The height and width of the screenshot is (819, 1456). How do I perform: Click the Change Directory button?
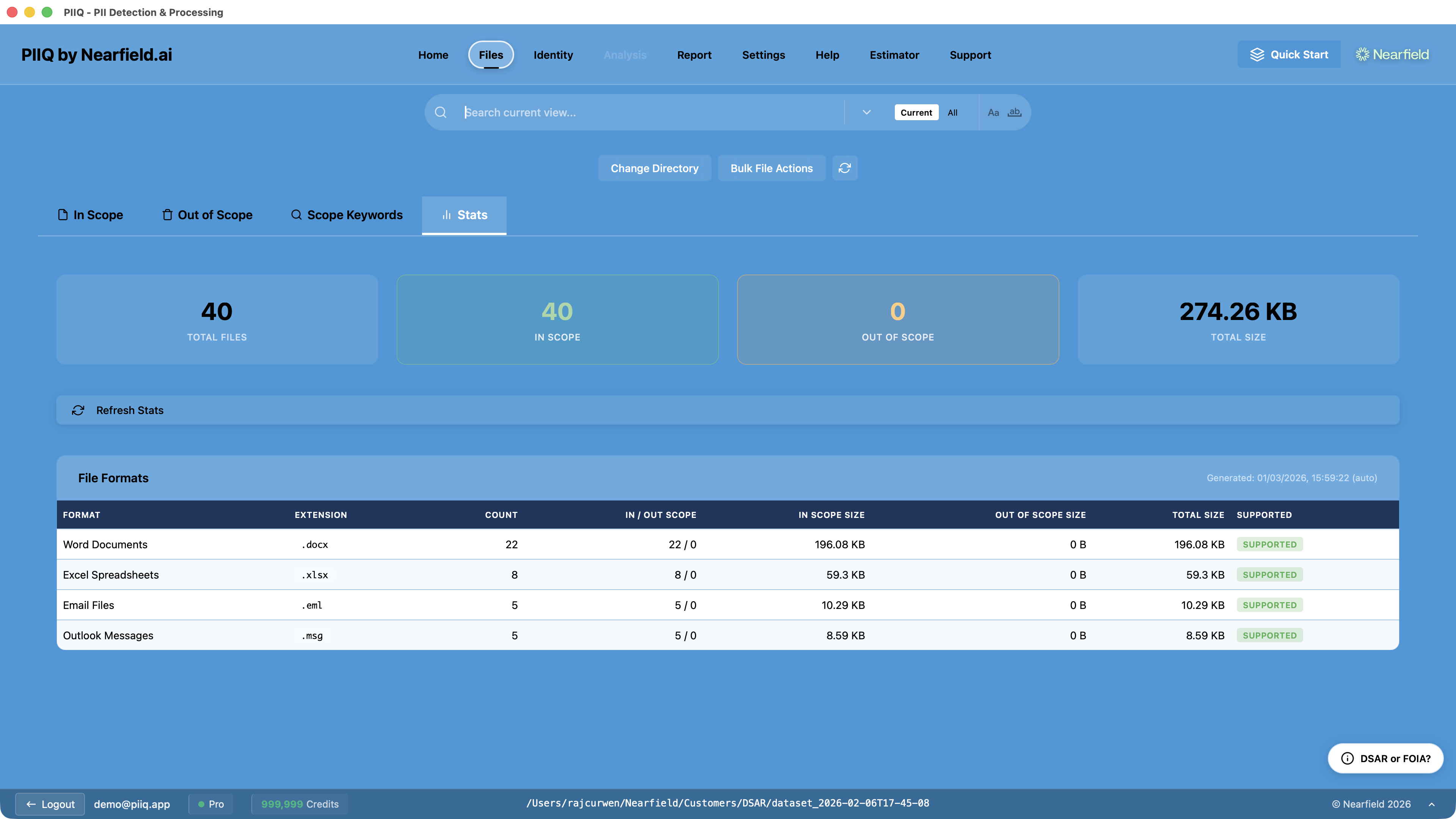click(x=654, y=168)
